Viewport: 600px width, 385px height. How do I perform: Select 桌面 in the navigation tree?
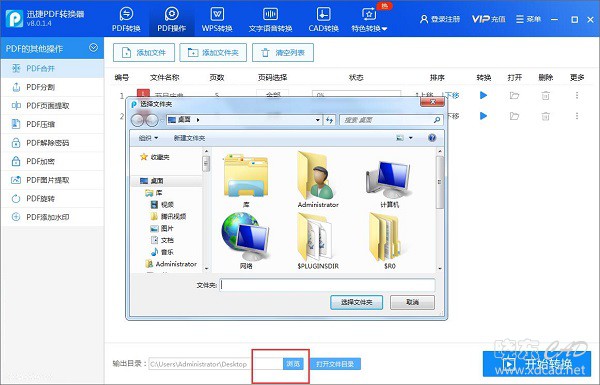[152, 181]
